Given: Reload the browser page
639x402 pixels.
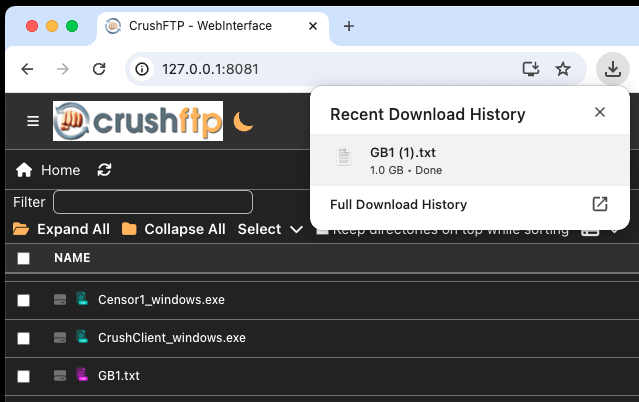Looking at the screenshot, I should point(99,69).
